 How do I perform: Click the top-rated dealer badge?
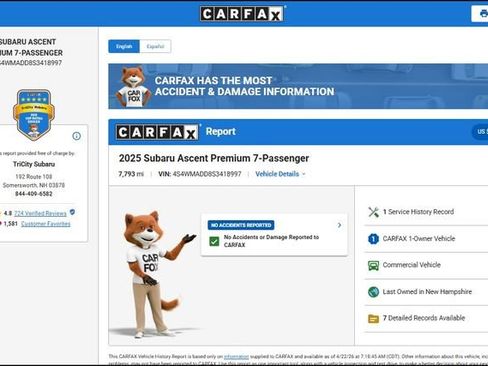click(x=34, y=114)
